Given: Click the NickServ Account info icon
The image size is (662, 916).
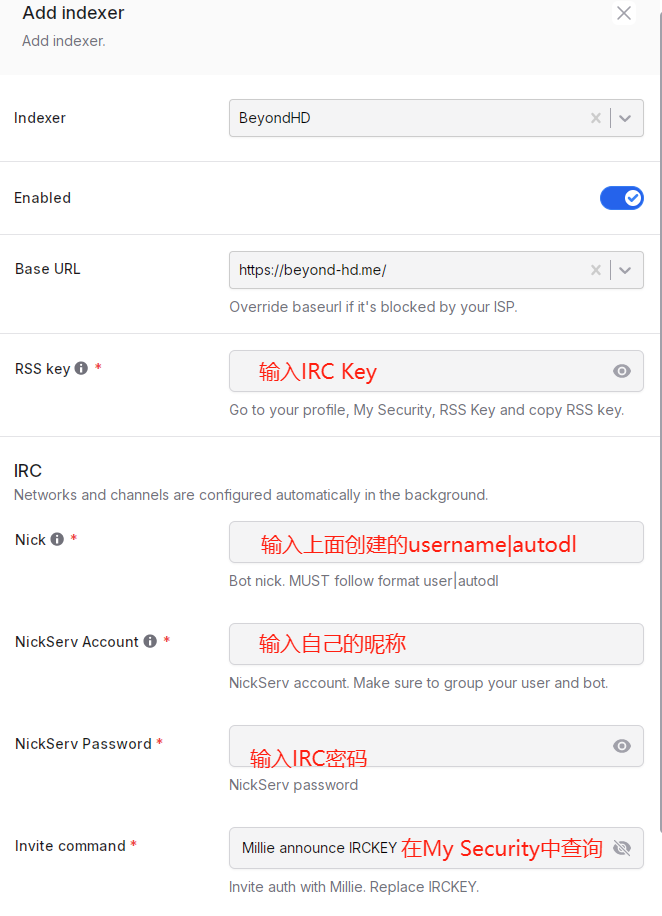Looking at the screenshot, I should pyautogui.click(x=150, y=642).
